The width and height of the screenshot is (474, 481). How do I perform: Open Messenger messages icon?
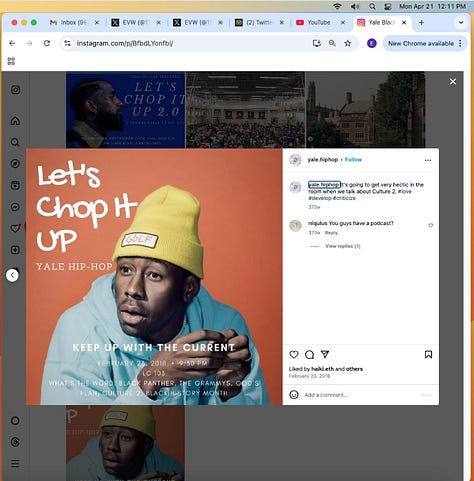pyautogui.click(x=15, y=207)
